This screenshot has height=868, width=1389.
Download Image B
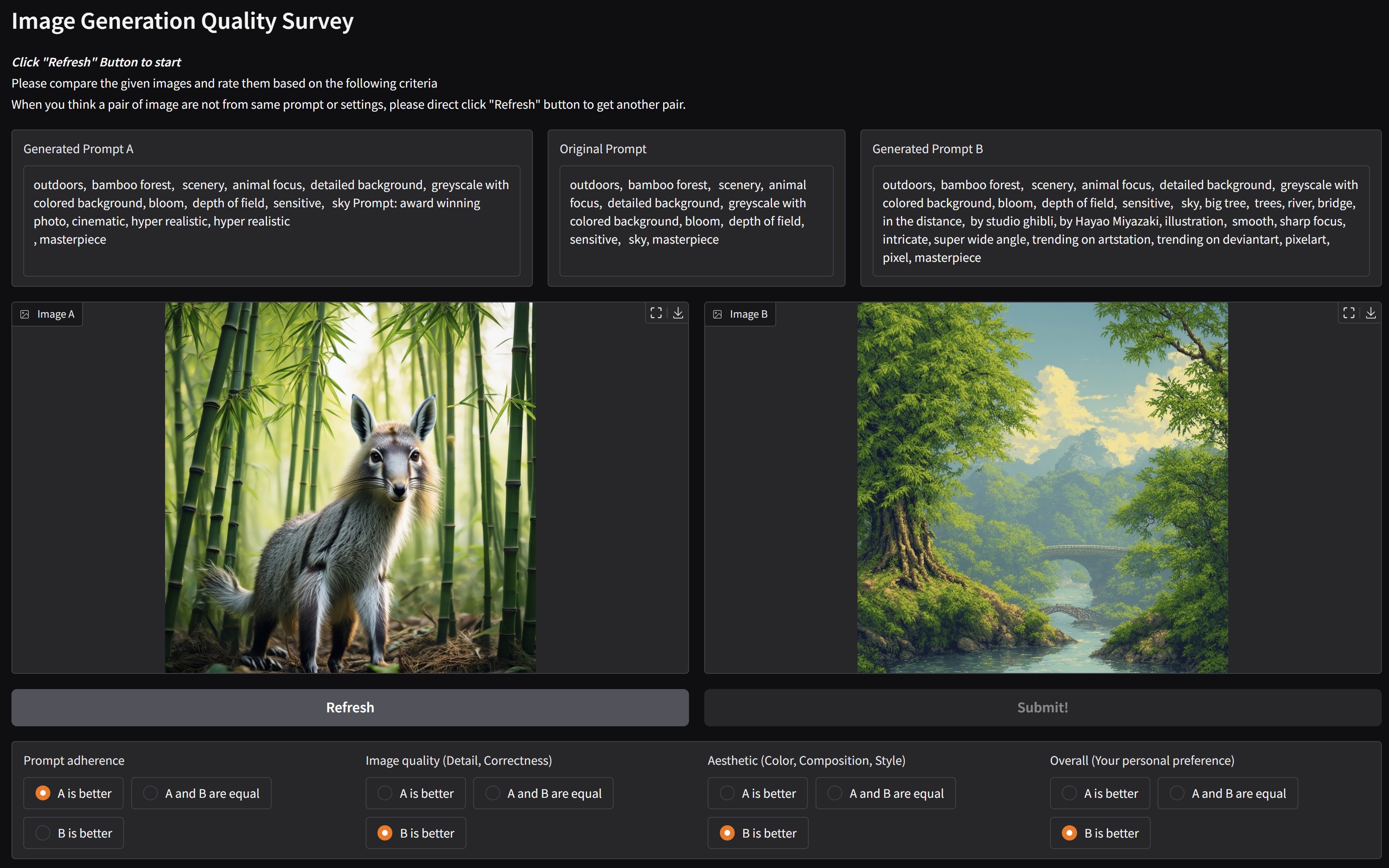coord(1371,313)
